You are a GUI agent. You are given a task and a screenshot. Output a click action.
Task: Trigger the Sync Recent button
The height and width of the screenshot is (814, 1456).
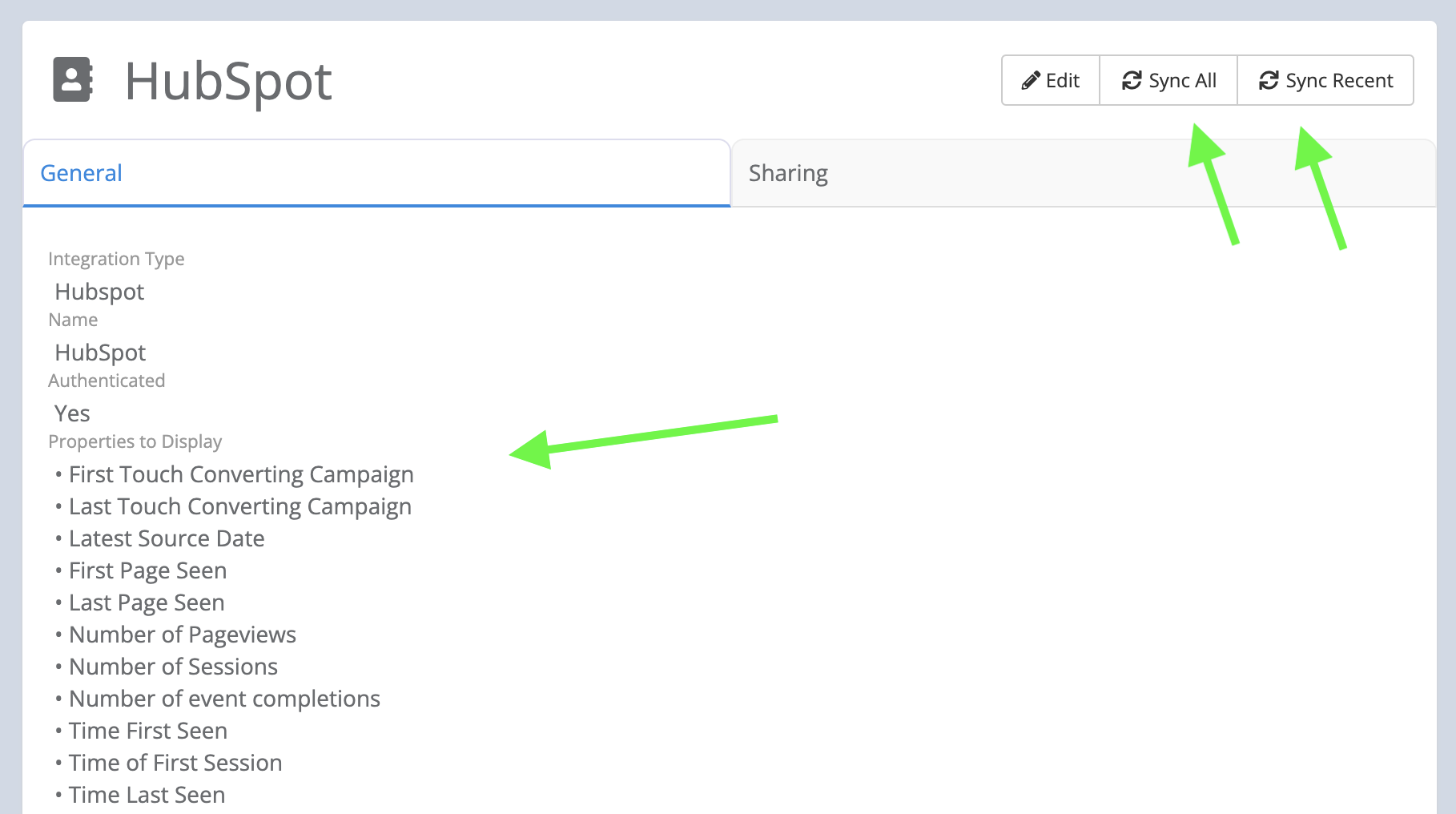click(x=1325, y=80)
